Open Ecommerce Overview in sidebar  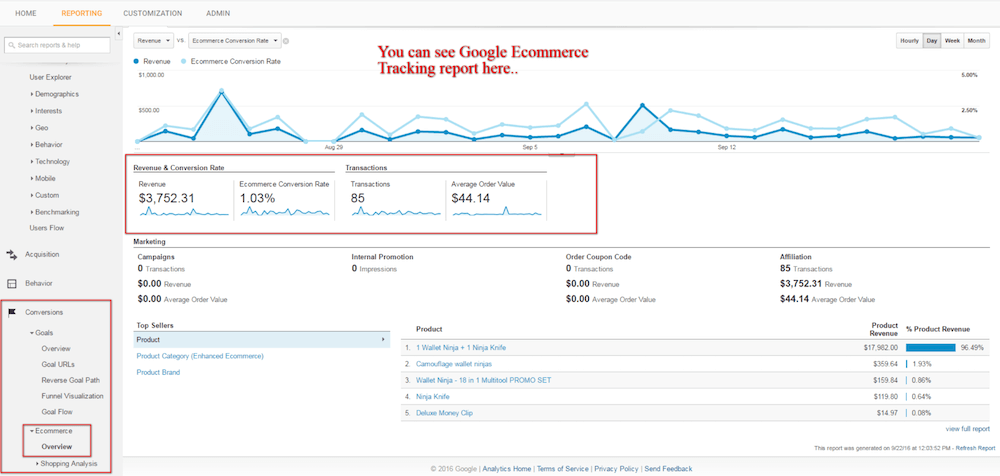pos(57,447)
